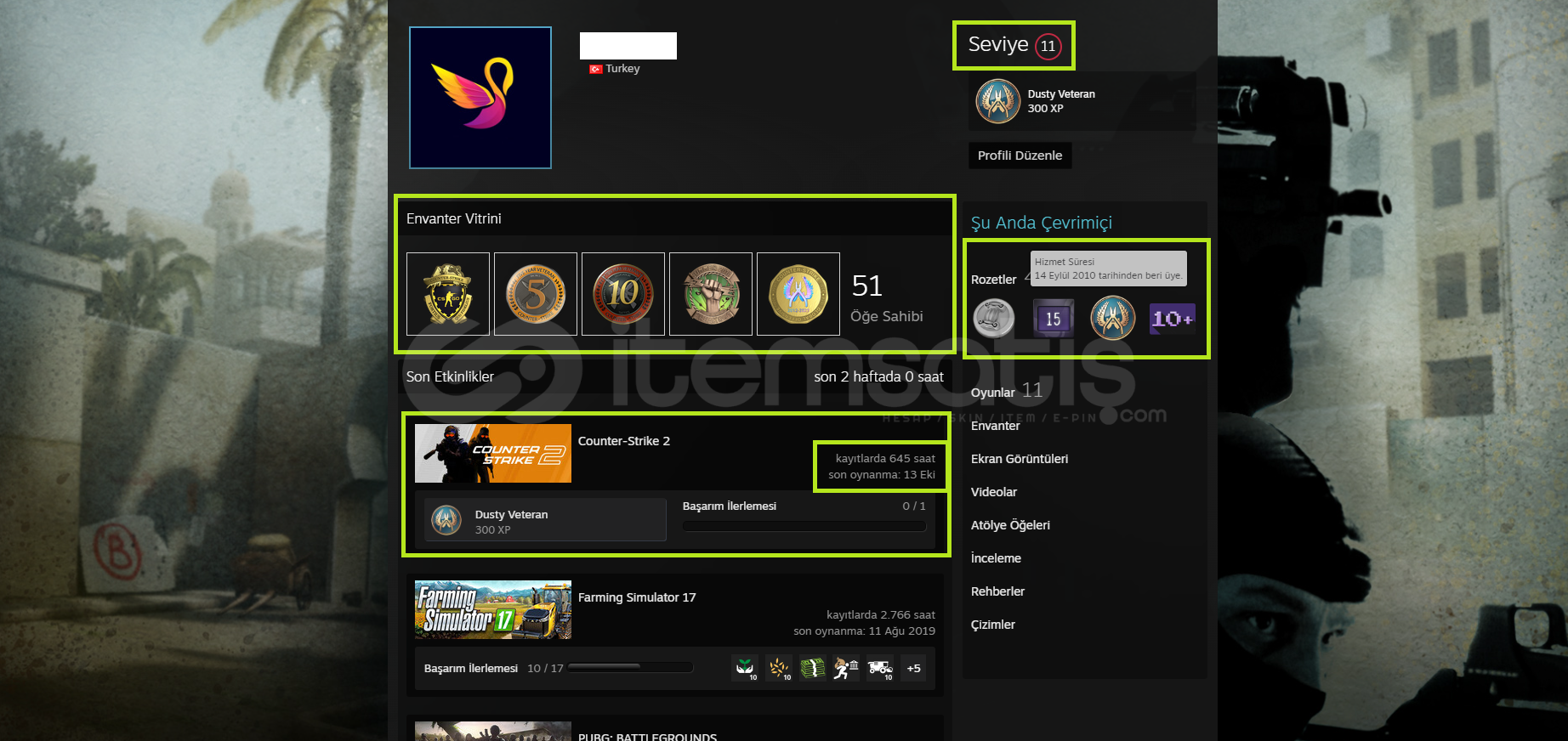Image resolution: width=1568 pixels, height=741 pixels.
Task: Click the Farming Simulator 17 achievement progress bar
Action: click(x=630, y=668)
